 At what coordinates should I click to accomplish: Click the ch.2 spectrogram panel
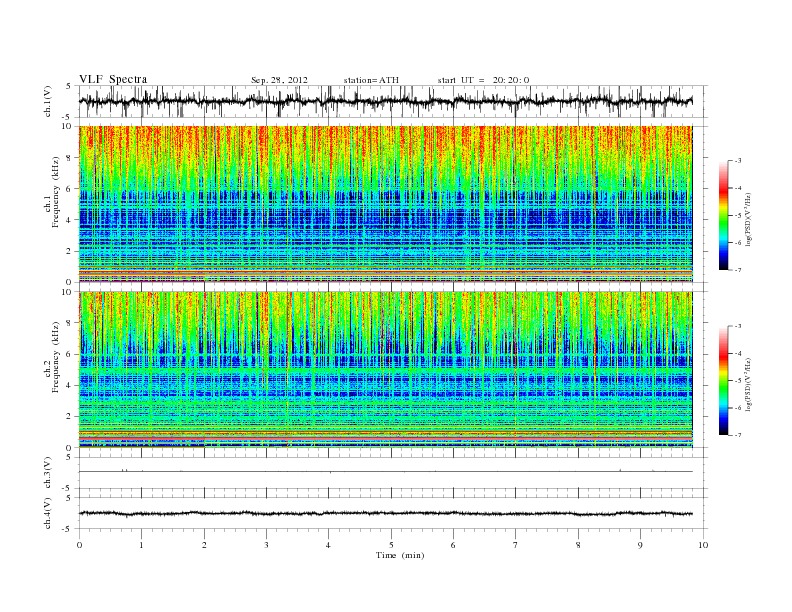[x=386, y=370]
